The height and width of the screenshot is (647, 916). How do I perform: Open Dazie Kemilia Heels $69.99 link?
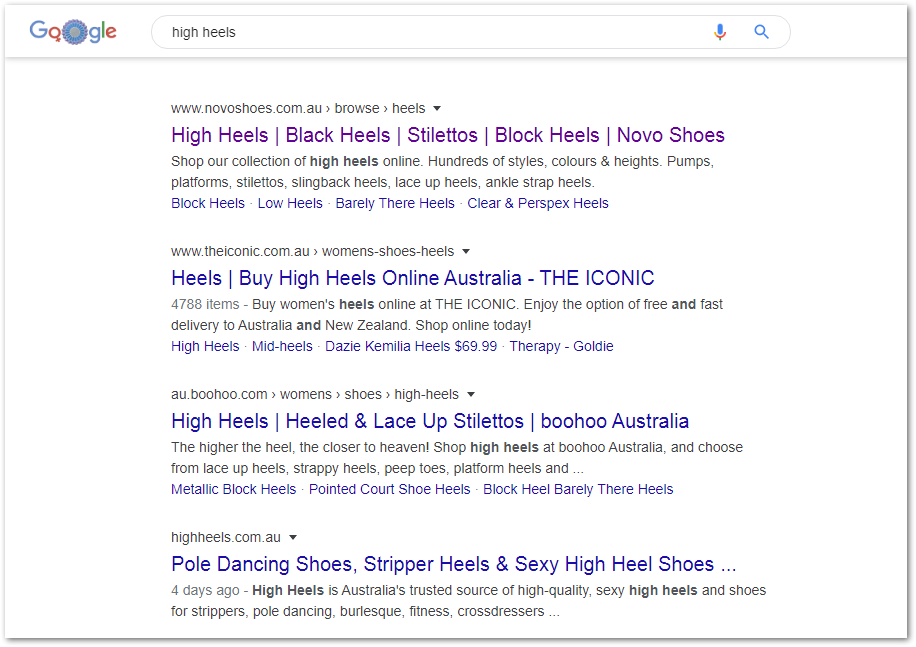[x=411, y=346]
